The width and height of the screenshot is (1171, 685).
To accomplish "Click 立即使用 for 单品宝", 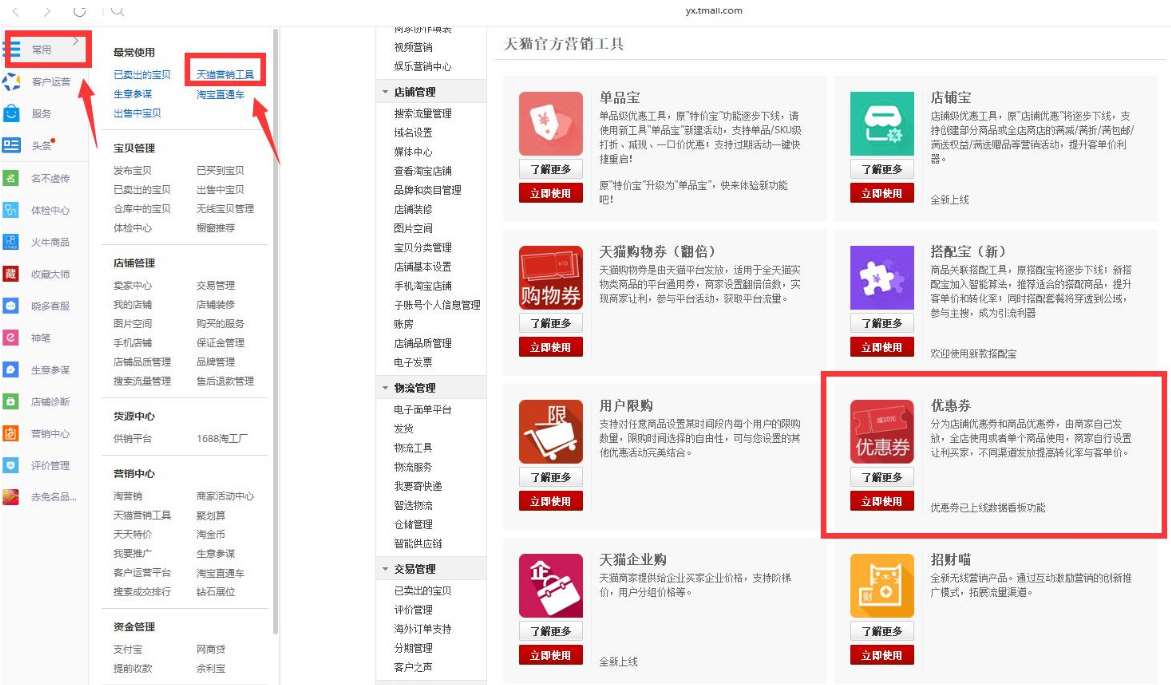I will (551, 193).
